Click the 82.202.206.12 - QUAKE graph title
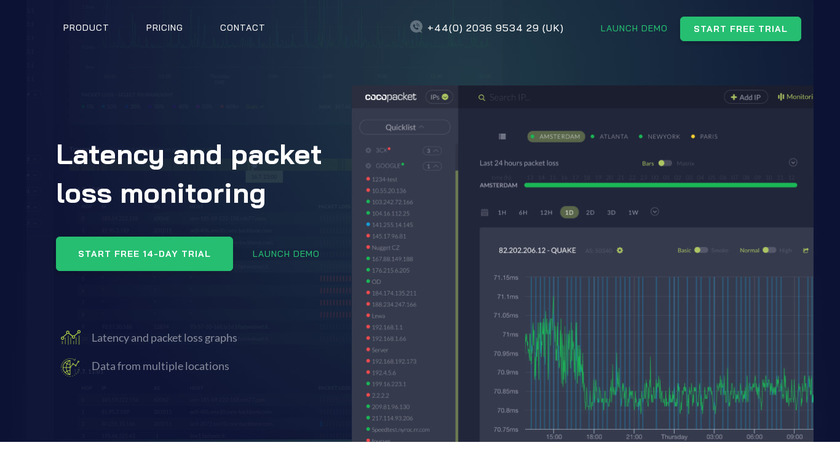840x472 pixels. point(537,250)
